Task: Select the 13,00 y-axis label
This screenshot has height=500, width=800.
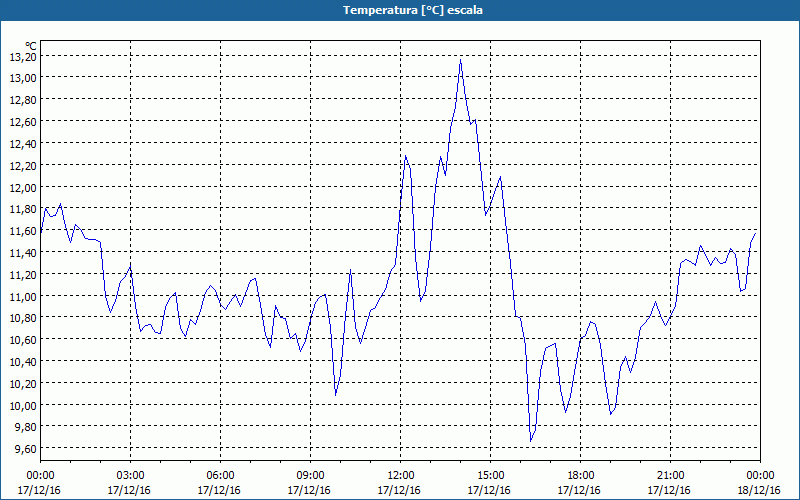Action: (x=23, y=78)
